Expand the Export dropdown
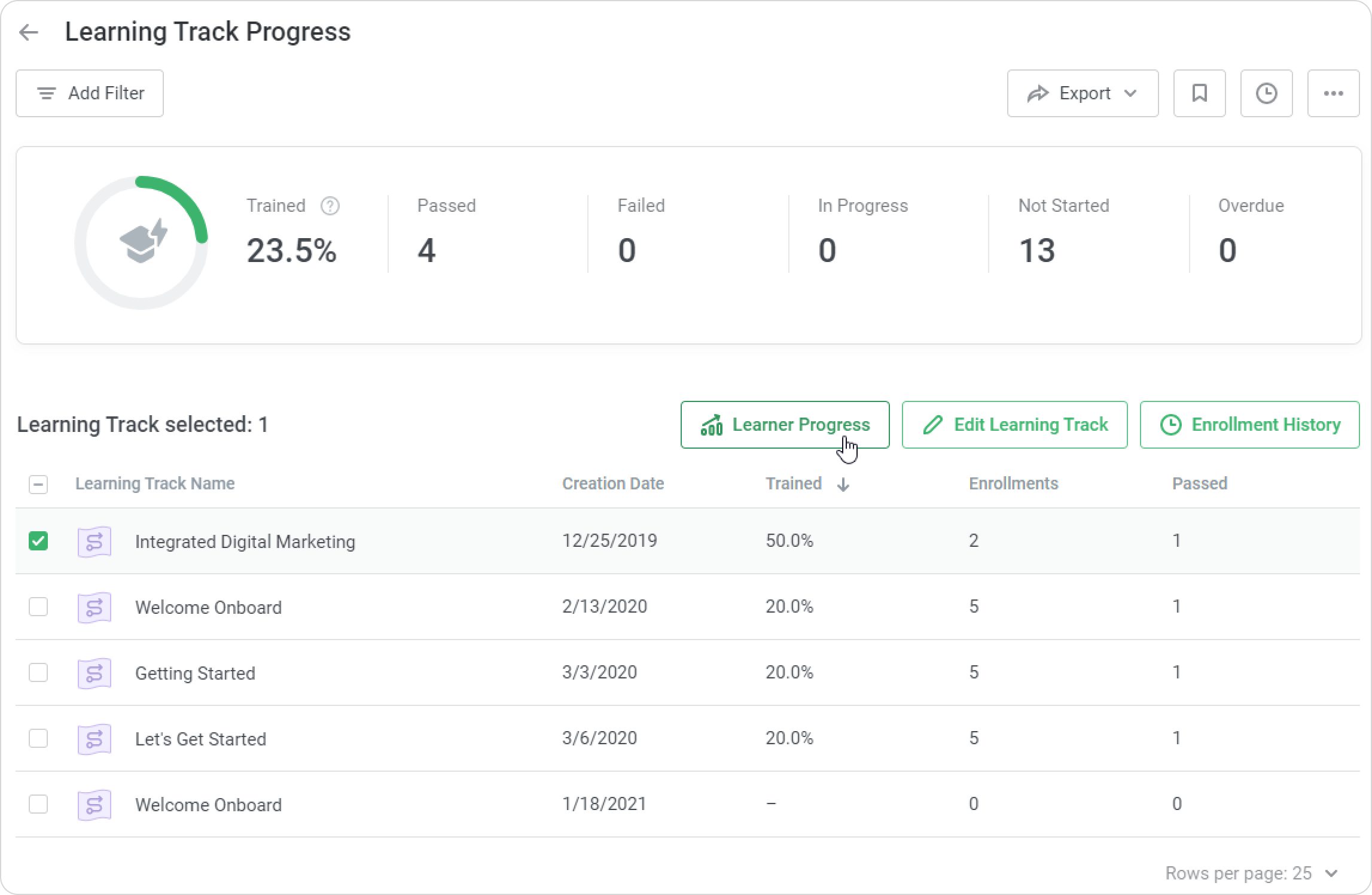 (1083, 93)
